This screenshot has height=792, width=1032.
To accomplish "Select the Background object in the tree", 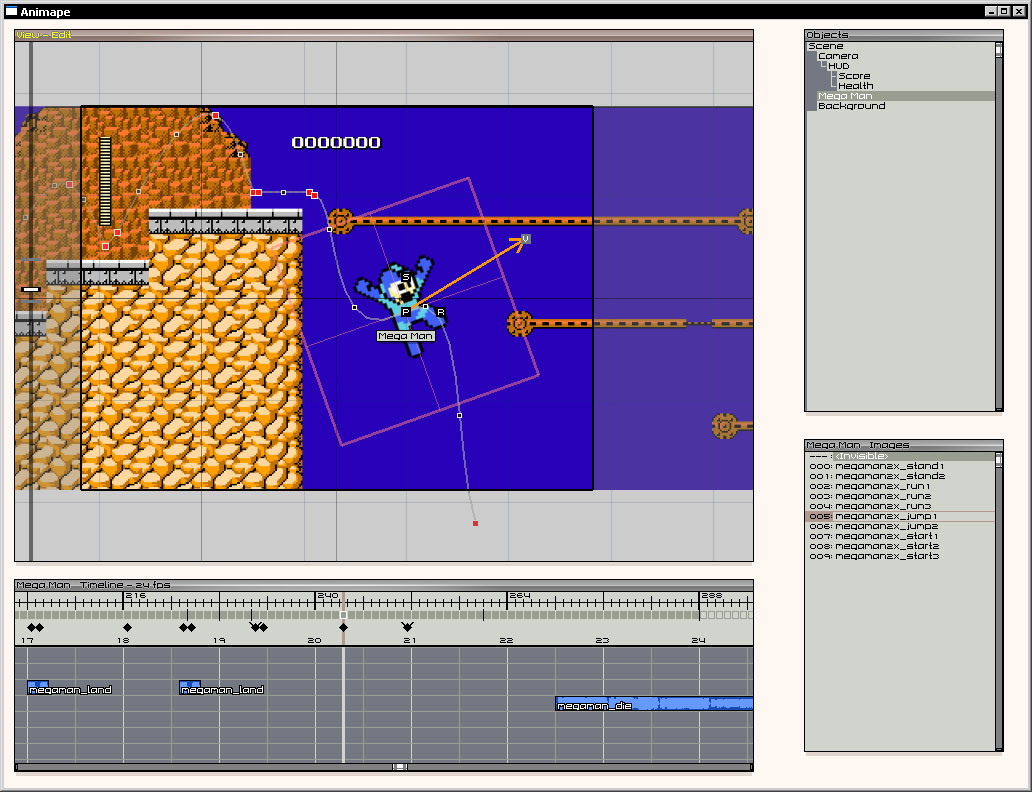I will 852,106.
